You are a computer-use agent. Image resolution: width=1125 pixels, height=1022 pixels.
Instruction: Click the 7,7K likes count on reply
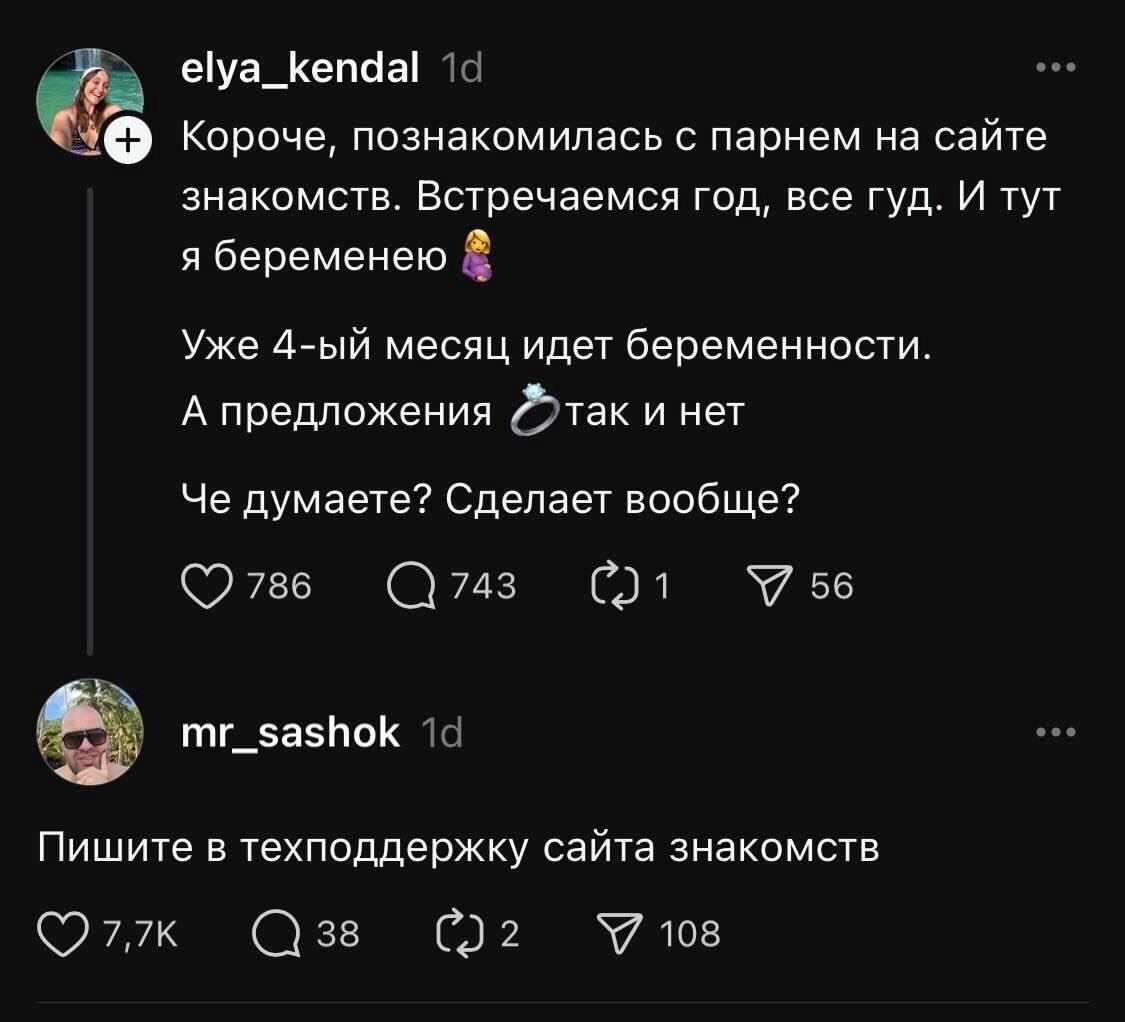pyautogui.click(x=140, y=933)
